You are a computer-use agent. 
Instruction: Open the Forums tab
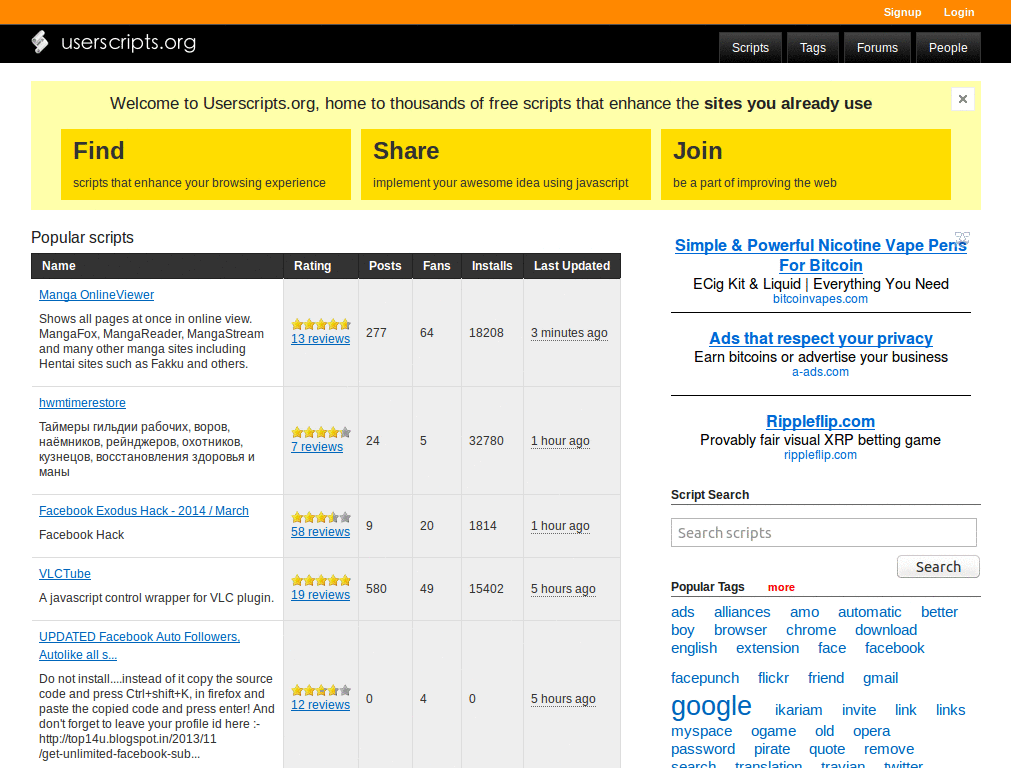[877, 48]
